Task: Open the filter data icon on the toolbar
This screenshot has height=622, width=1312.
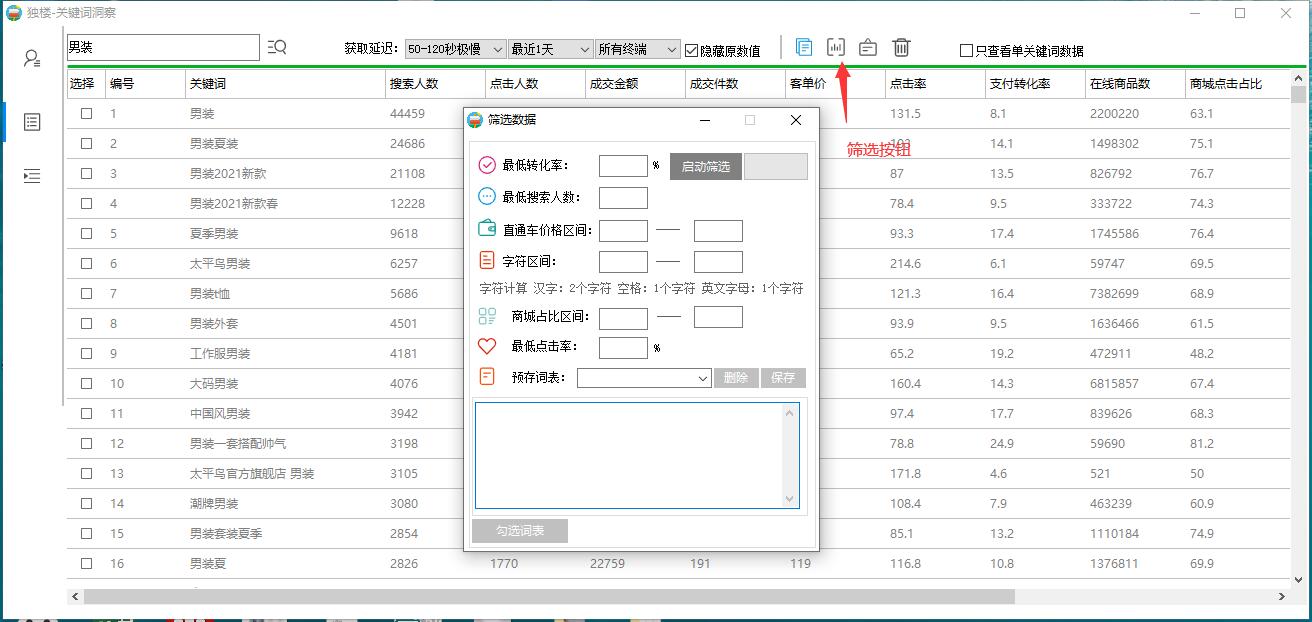Action: point(836,46)
